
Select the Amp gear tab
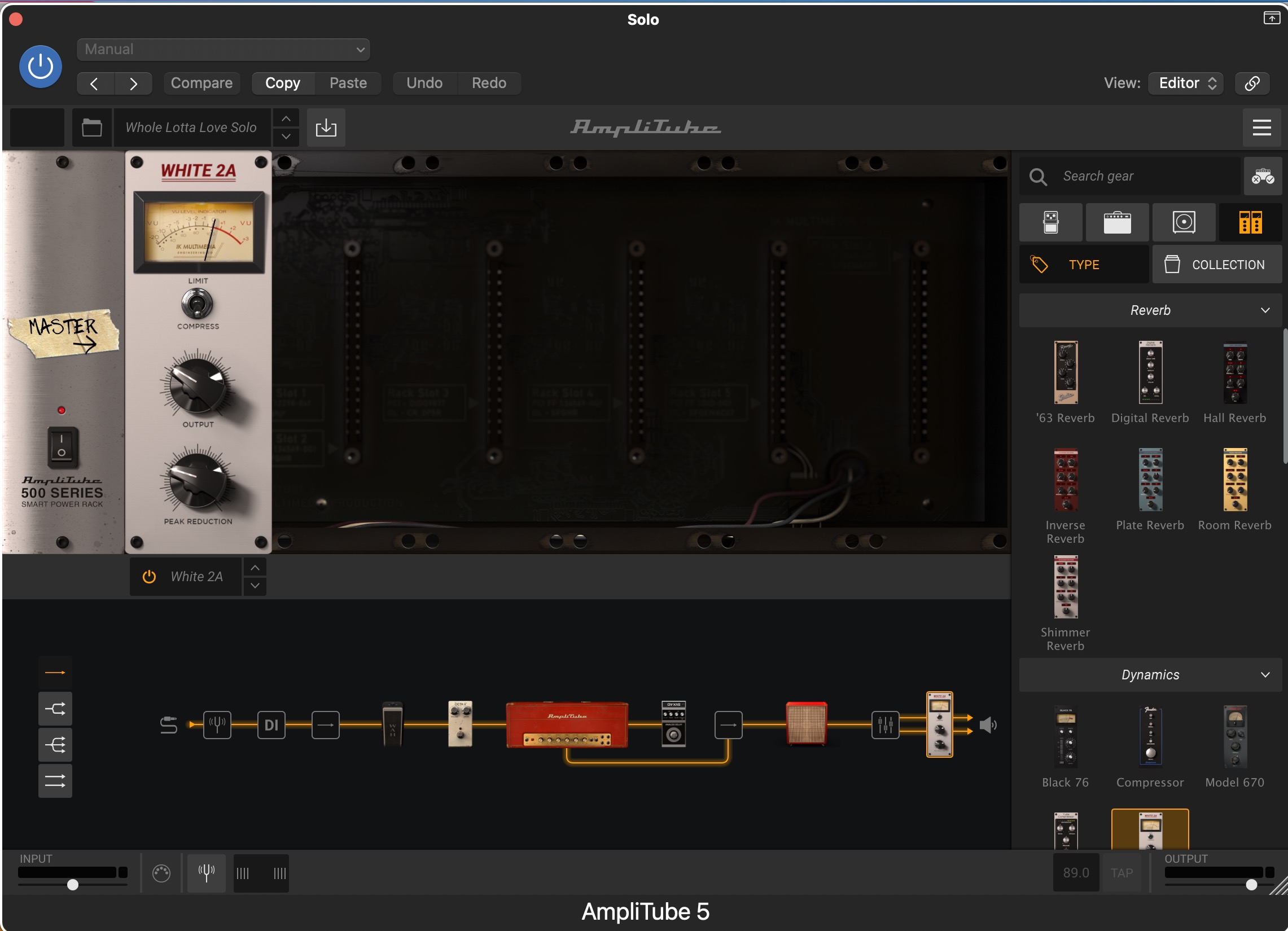1117,222
